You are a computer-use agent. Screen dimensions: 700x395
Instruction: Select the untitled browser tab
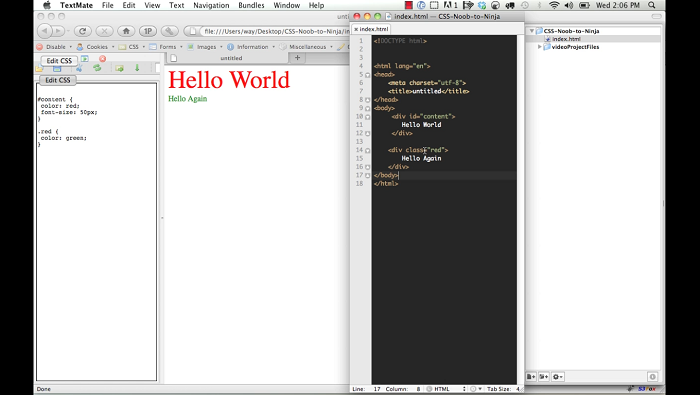coord(228,58)
